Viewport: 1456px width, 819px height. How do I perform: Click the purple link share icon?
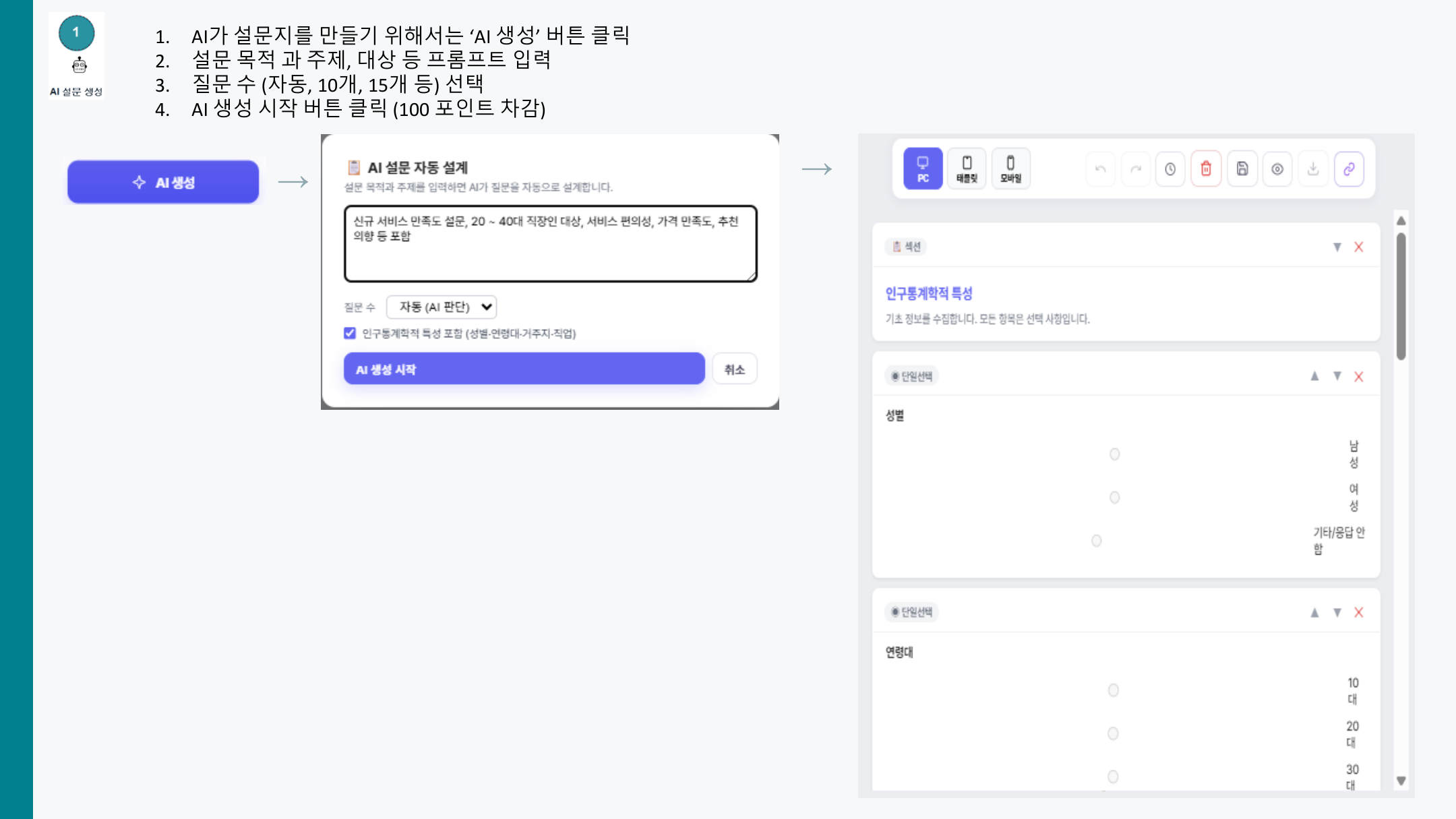tap(1349, 169)
